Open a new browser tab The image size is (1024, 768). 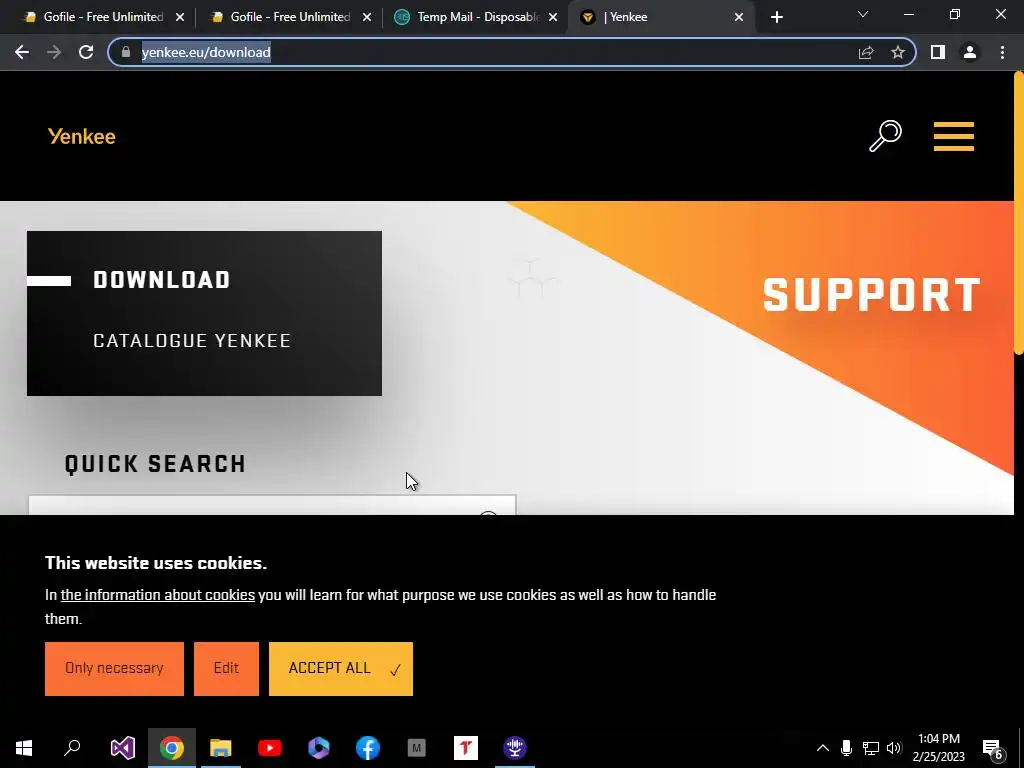point(776,17)
